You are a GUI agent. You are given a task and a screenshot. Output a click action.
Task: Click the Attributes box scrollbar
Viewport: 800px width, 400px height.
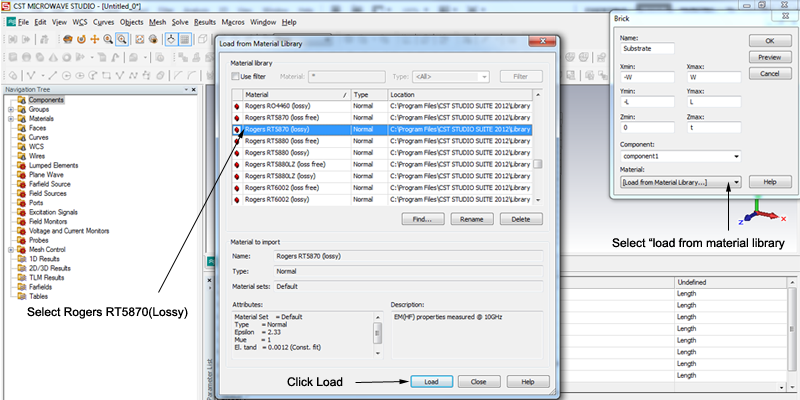tap(378, 334)
